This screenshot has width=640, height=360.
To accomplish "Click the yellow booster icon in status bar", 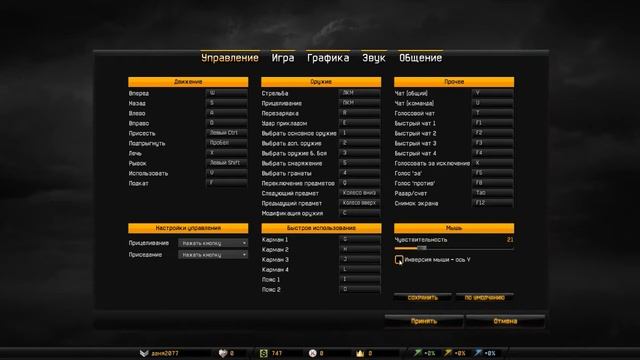I will click(x=448, y=353).
